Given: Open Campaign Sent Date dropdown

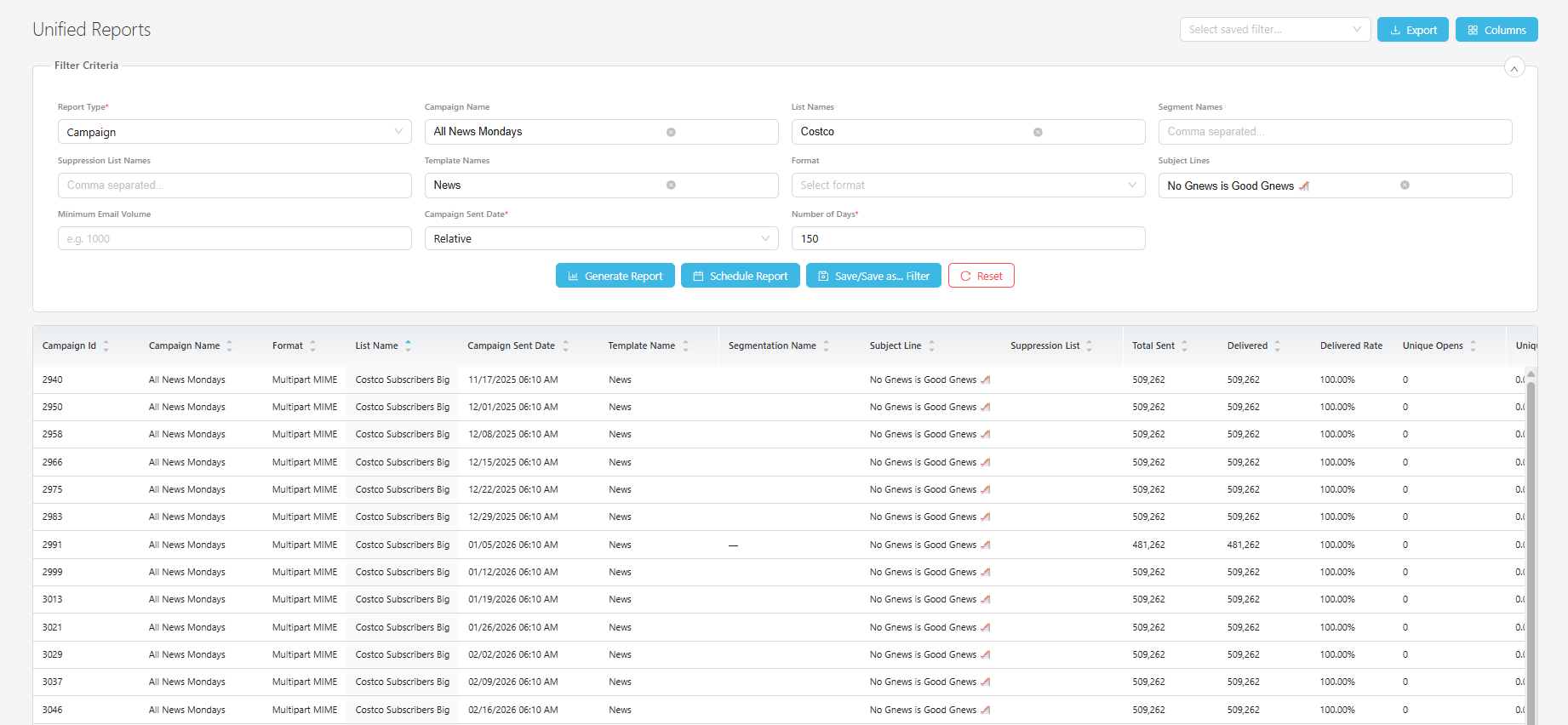Looking at the screenshot, I should 601,239.
